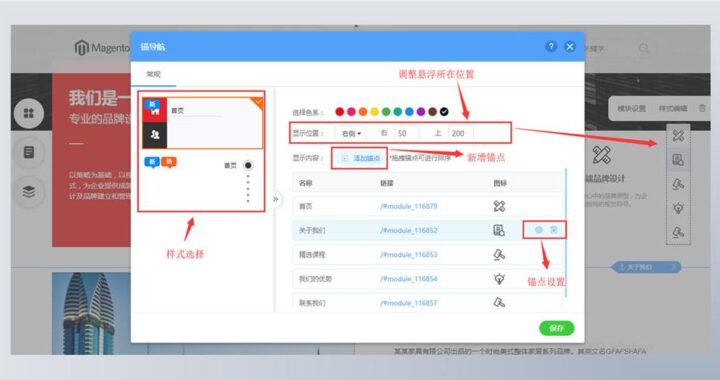Click the 模块设置 button in floating toolbar
Image resolution: width=720 pixels, height=380 pixels.
point(631,109)
